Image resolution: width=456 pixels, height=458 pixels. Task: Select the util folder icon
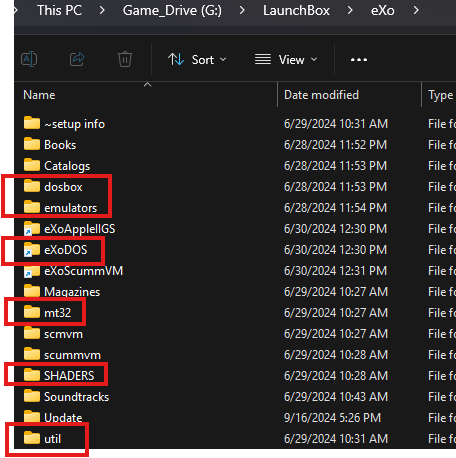[x=32, y=438]
